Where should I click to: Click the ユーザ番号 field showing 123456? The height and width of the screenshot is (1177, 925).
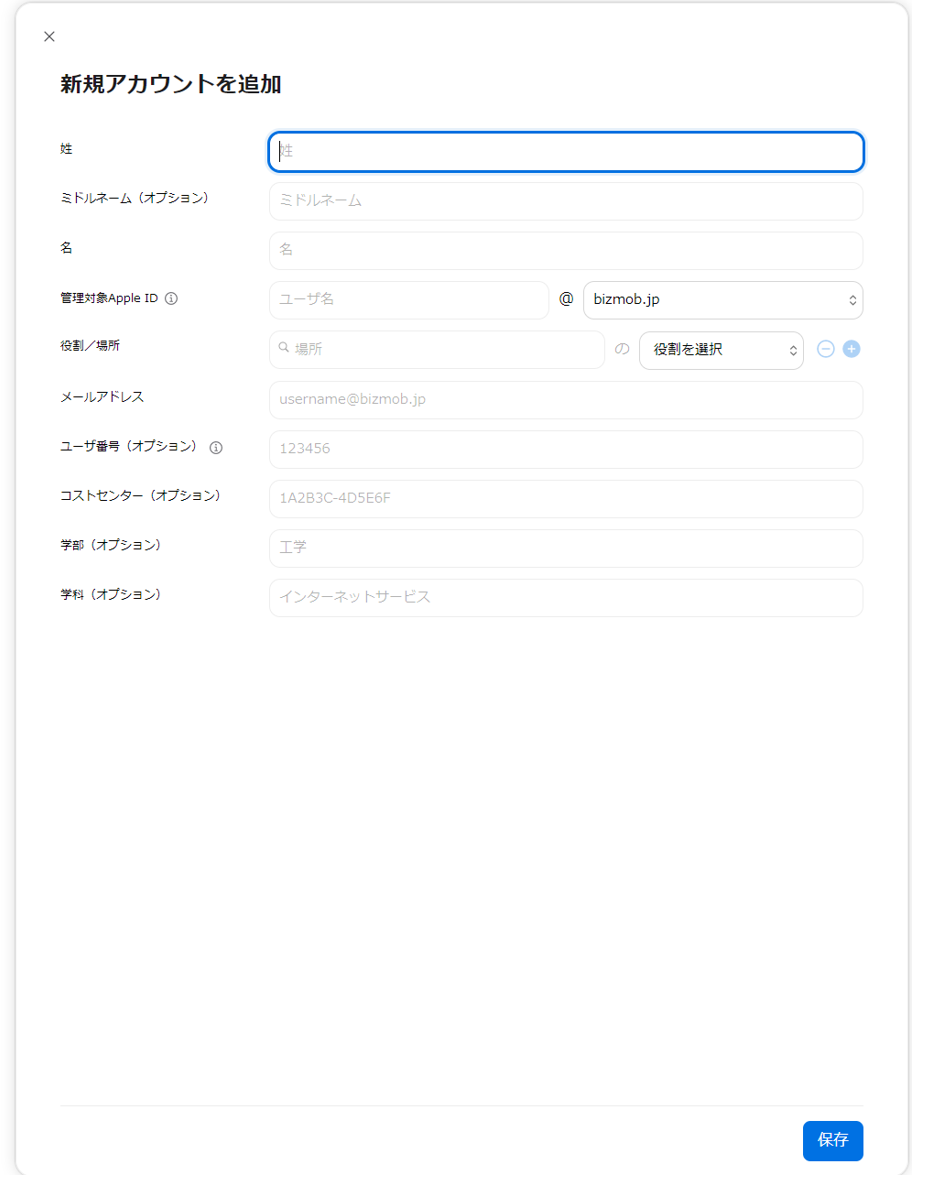pyautogui.click(x=565, y=449)
